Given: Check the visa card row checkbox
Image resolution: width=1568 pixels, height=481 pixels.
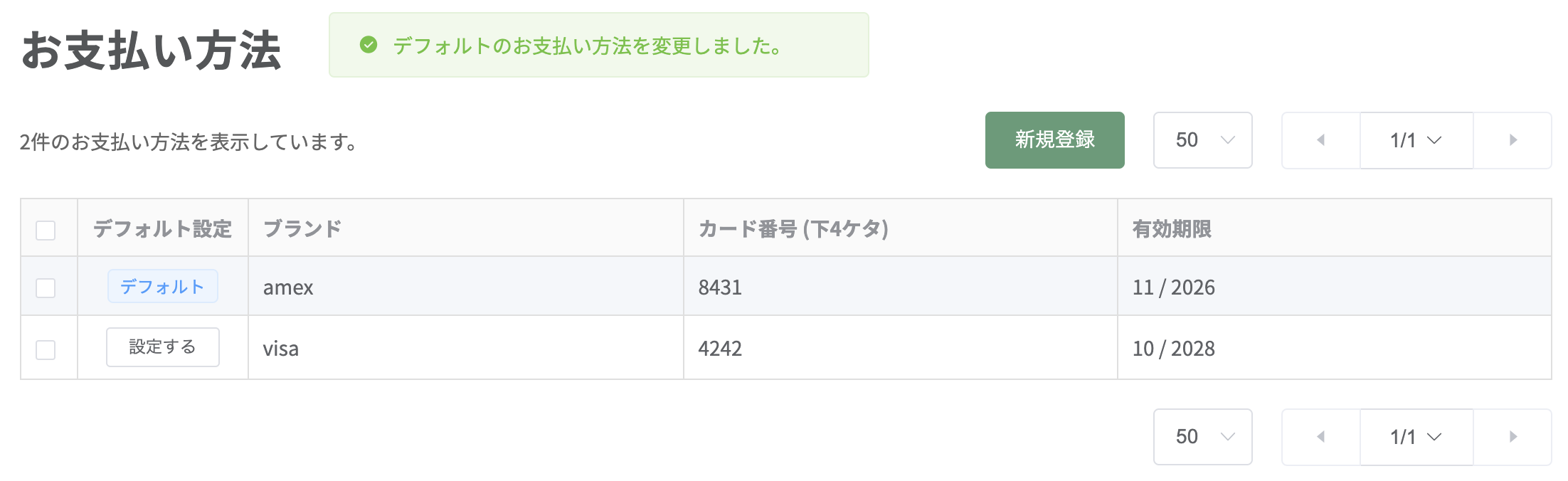Looking at the screenshot, I should click(46, 349).
